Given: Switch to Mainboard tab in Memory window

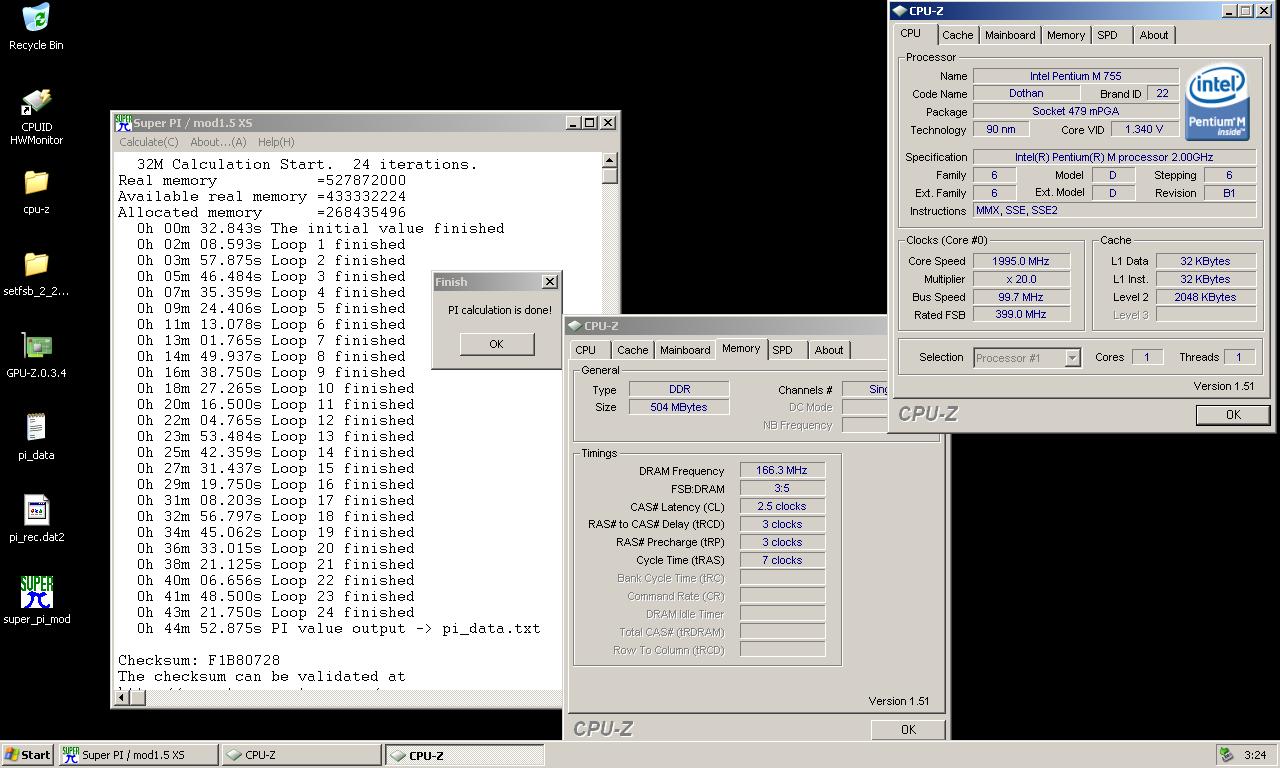Looking at the screenshot, I should coord(684,350).
